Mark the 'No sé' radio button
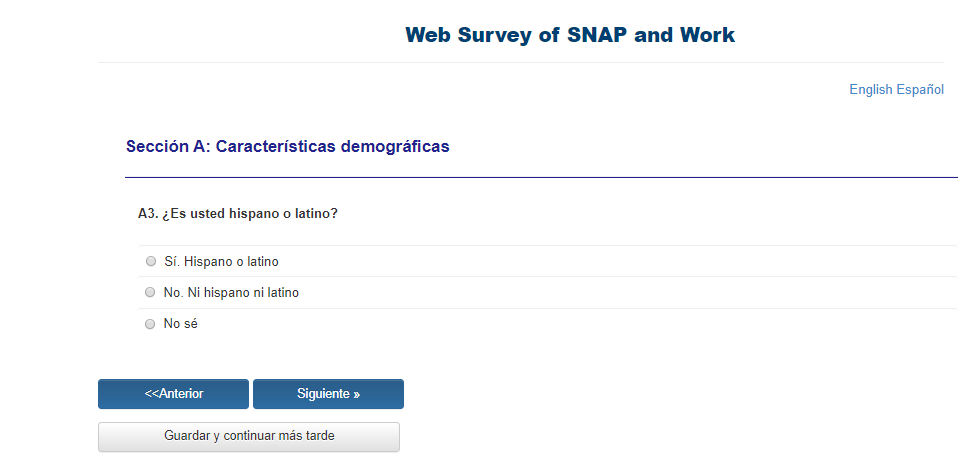The width and height of the screenshot is (967, 460). point(151,324)
